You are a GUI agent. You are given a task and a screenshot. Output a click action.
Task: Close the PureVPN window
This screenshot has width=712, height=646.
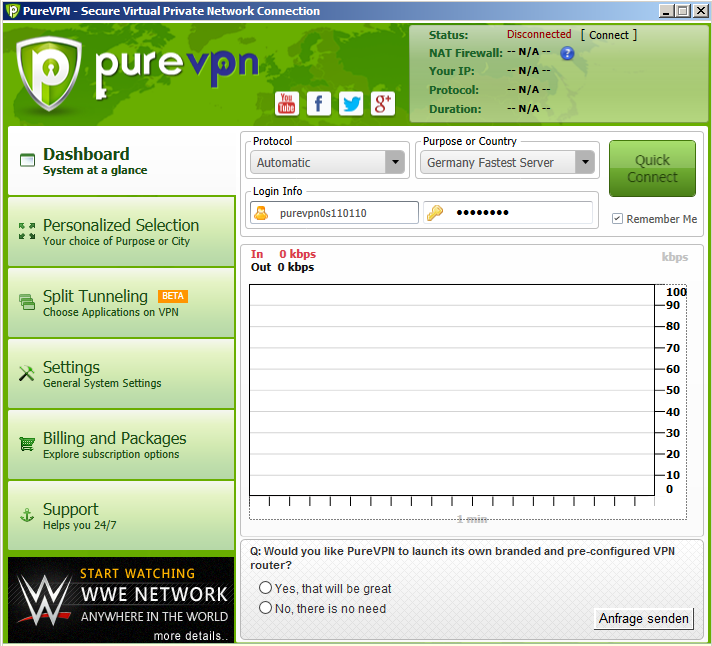click(701, 11)
